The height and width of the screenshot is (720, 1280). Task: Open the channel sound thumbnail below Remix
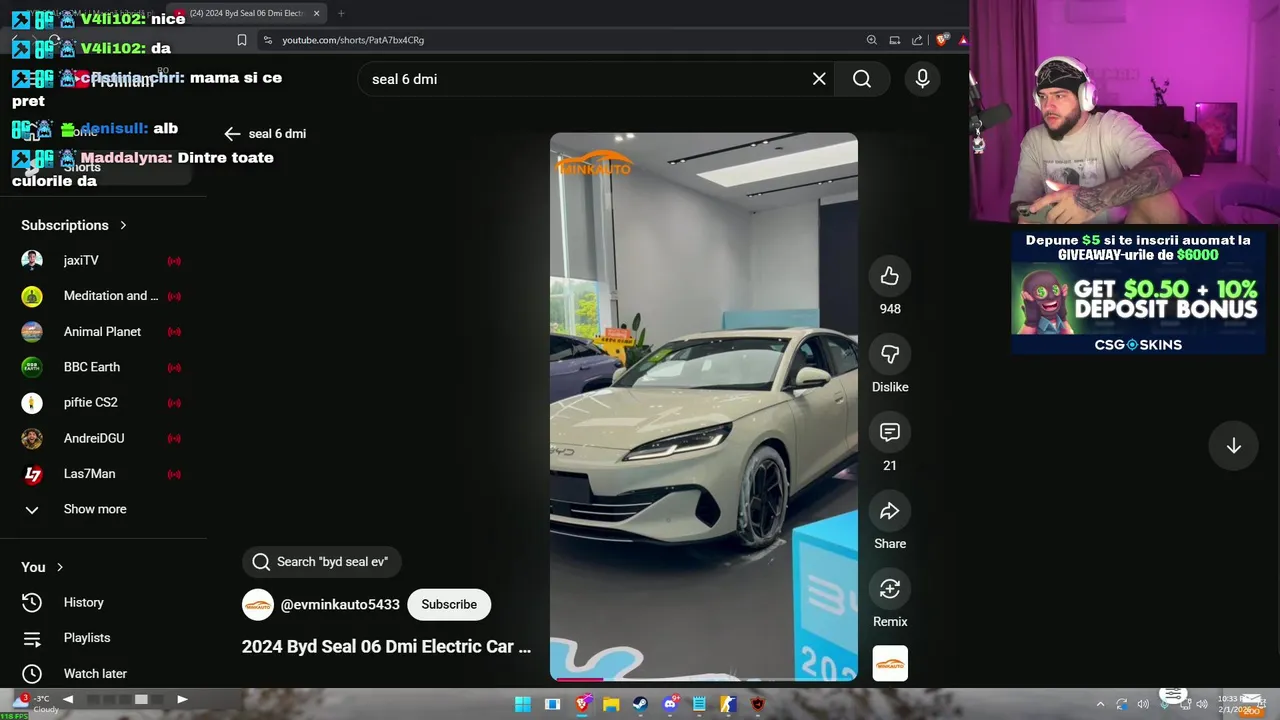(x=890, y=664)
